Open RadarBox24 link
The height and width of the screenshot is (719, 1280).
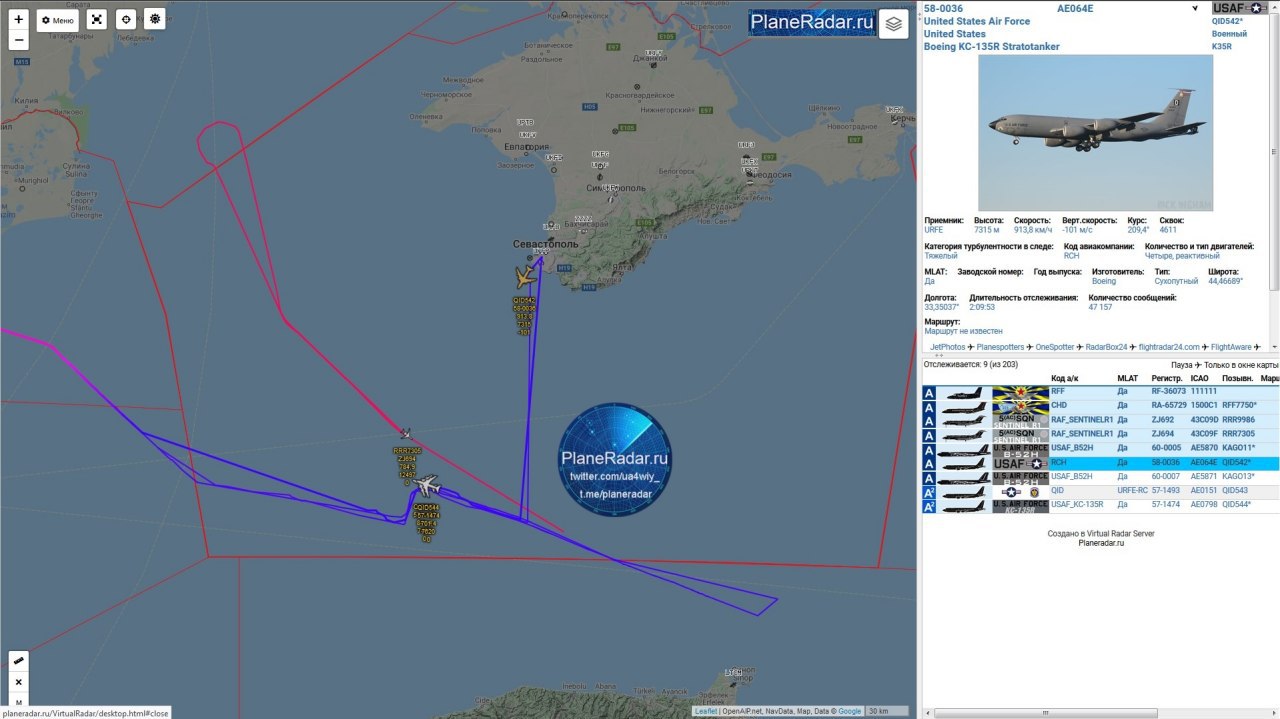pyautogui.click(x=1107, y=347)
